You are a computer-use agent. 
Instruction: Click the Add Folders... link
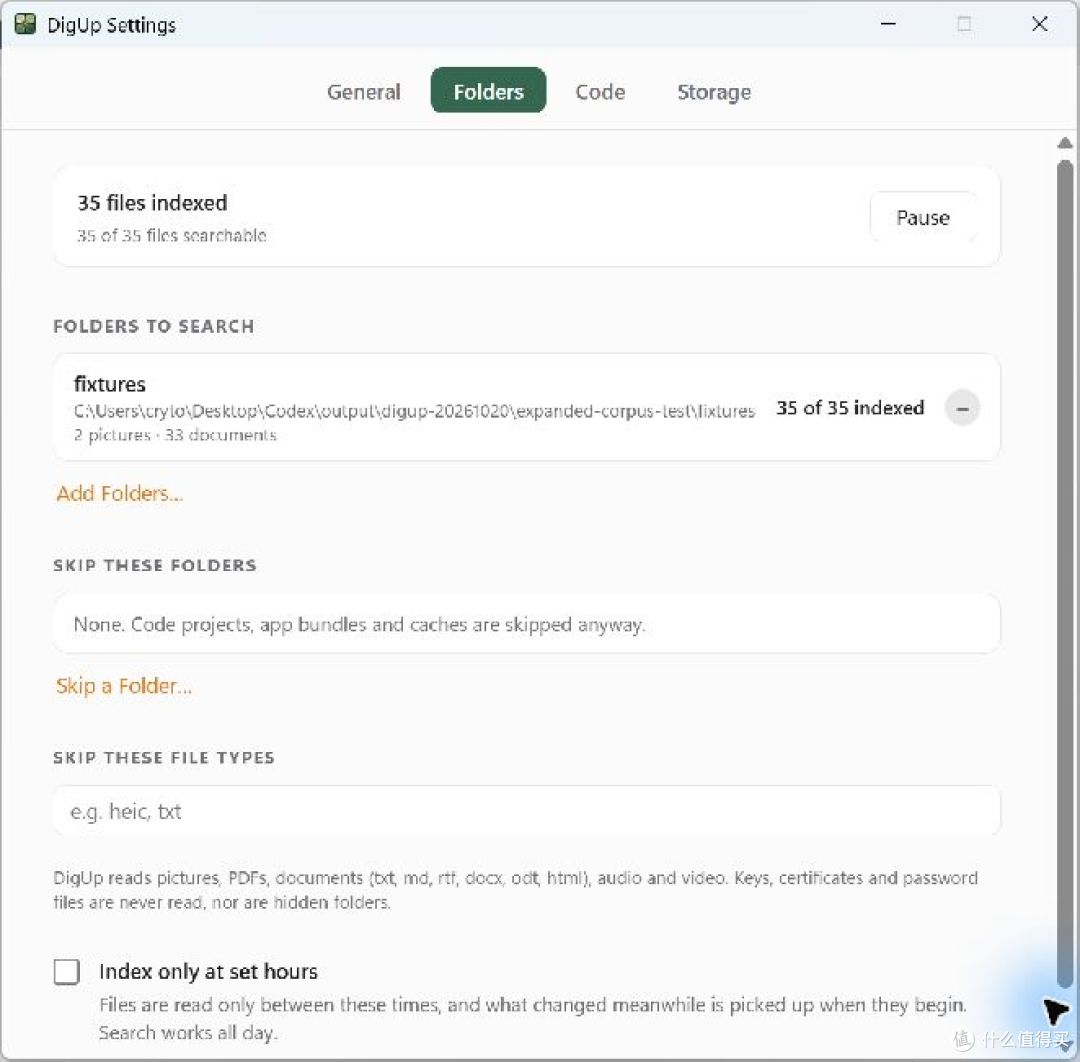pyautogui.click(x=120, y=493)
